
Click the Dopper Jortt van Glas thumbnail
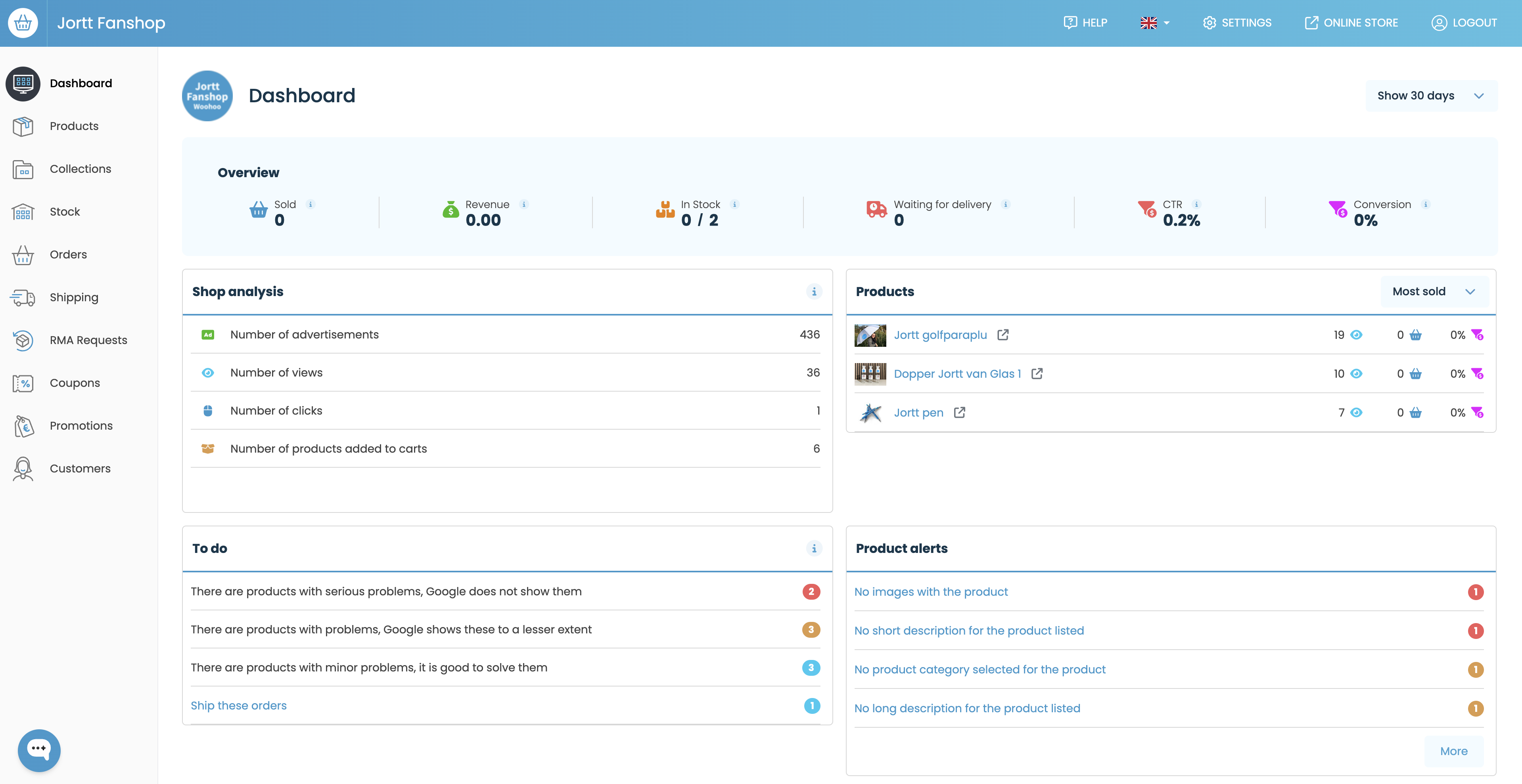click(870, 374)
